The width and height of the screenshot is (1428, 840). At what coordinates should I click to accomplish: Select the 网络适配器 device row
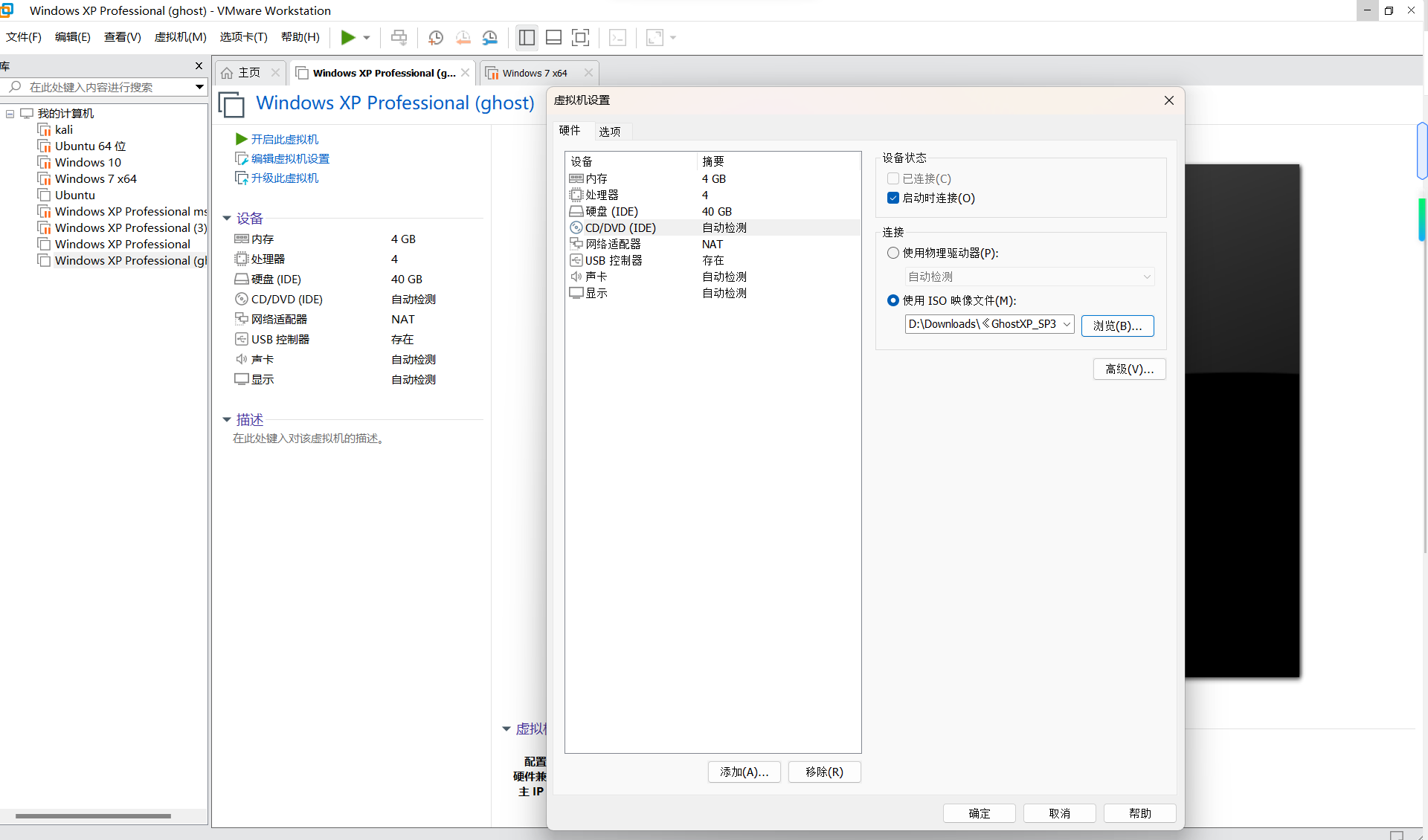613,244
